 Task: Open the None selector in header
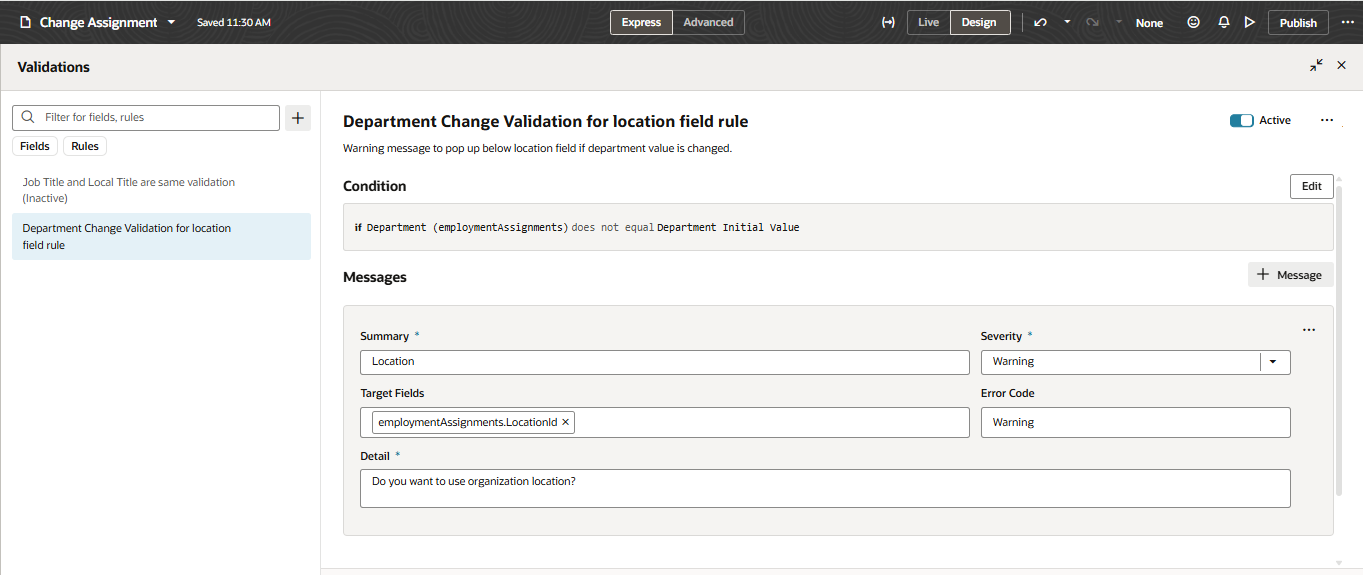click(x=1149, y=22)
